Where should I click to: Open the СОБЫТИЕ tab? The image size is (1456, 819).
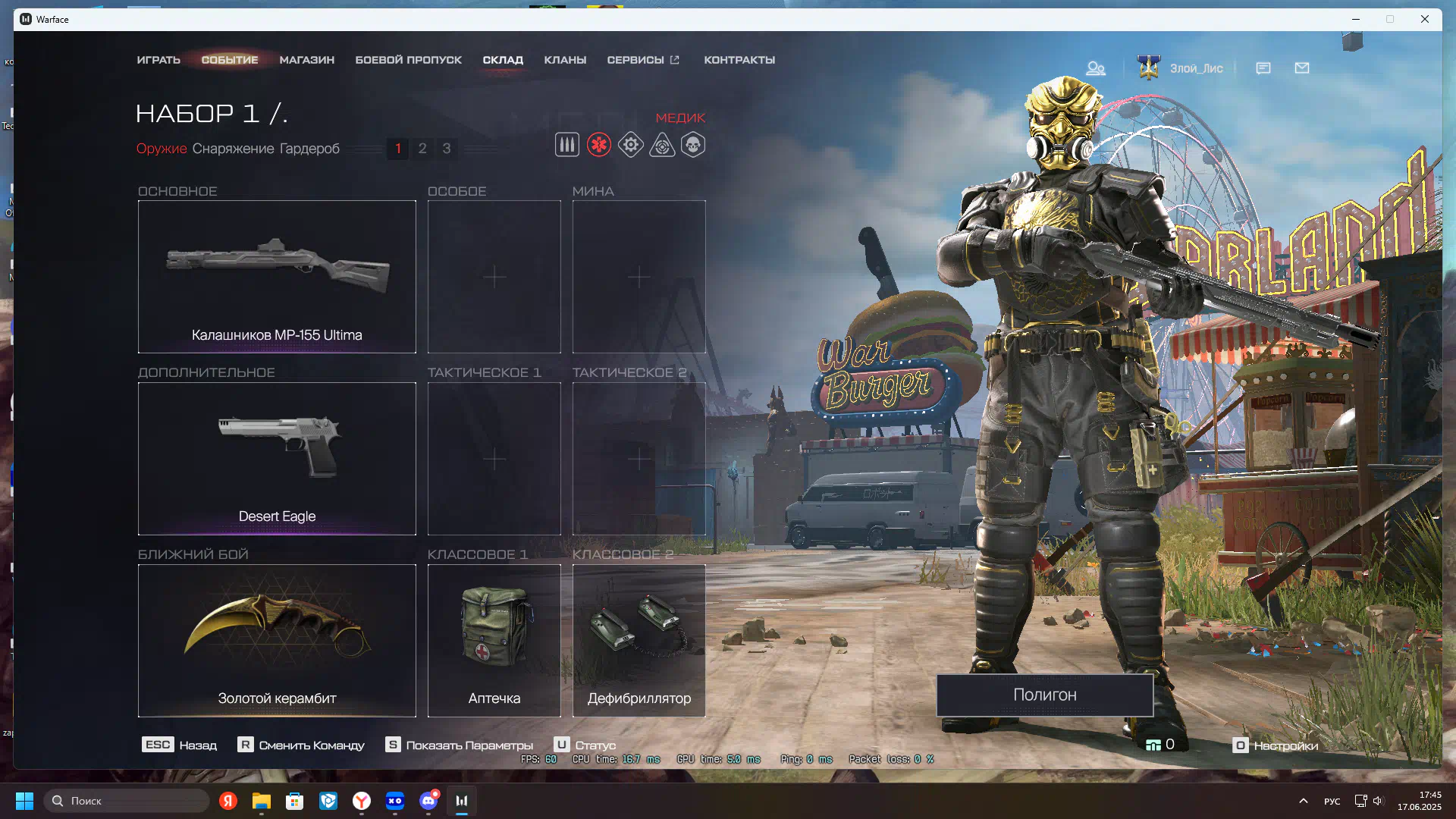tap(230, 60)
